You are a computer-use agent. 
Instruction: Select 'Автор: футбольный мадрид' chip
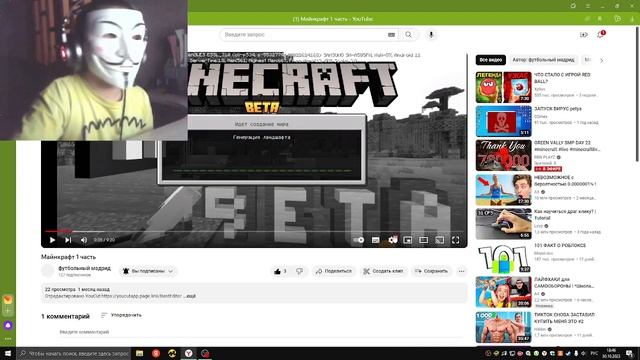(543, 60)
